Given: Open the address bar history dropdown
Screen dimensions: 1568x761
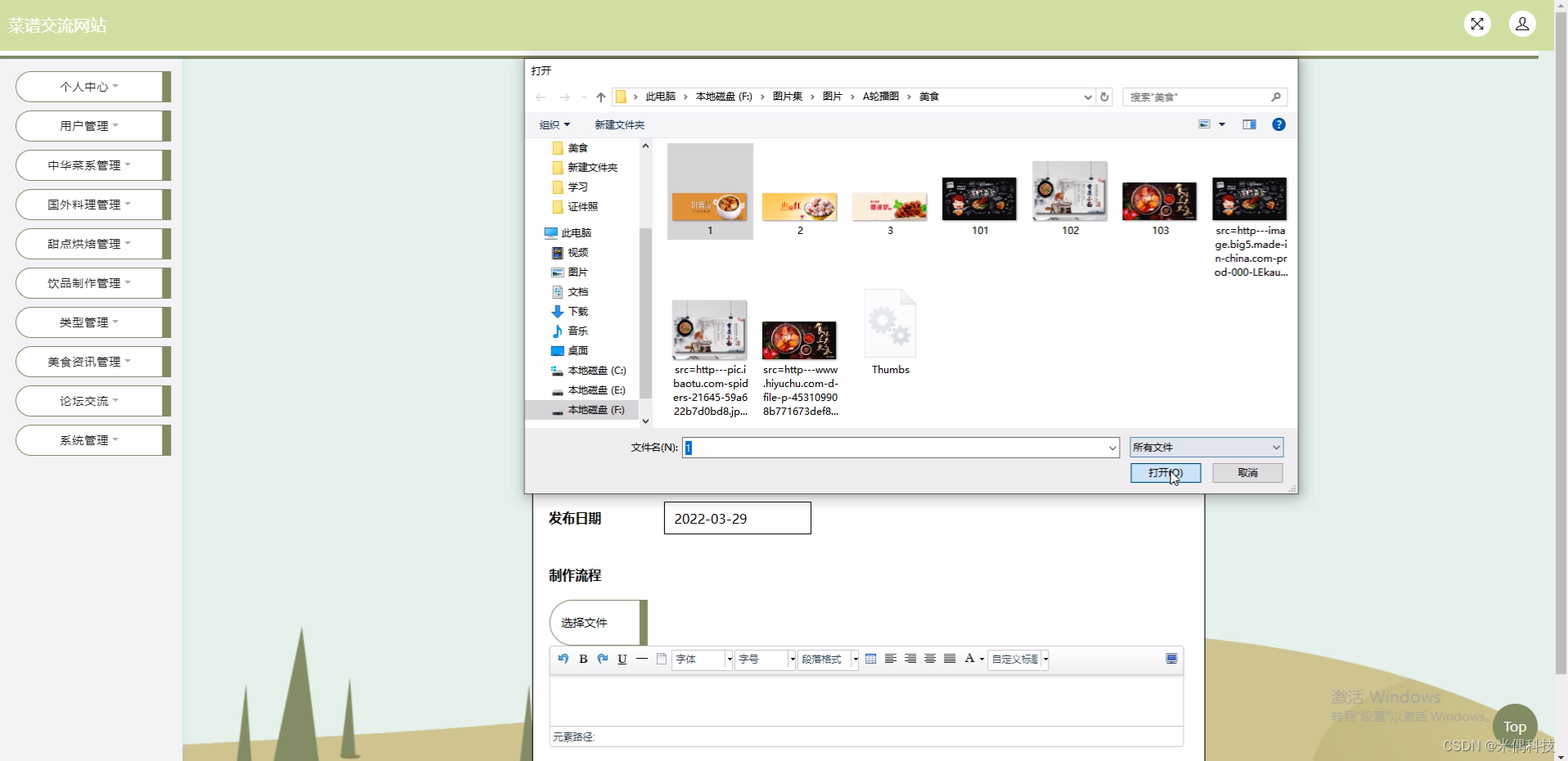Looking at the screenshot, I should [1088, 97].
